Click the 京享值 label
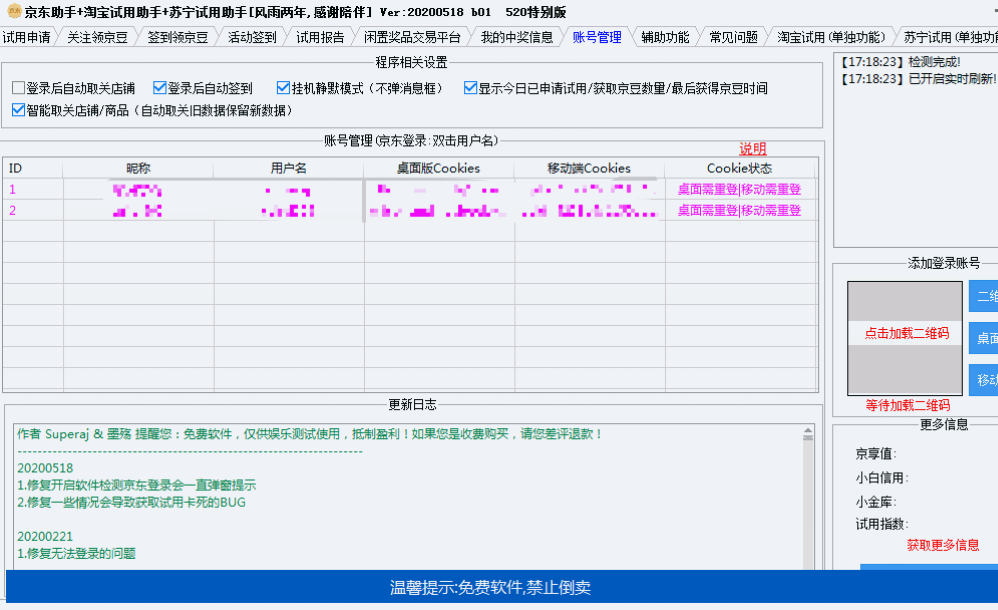998x610 pixels. 876,454
